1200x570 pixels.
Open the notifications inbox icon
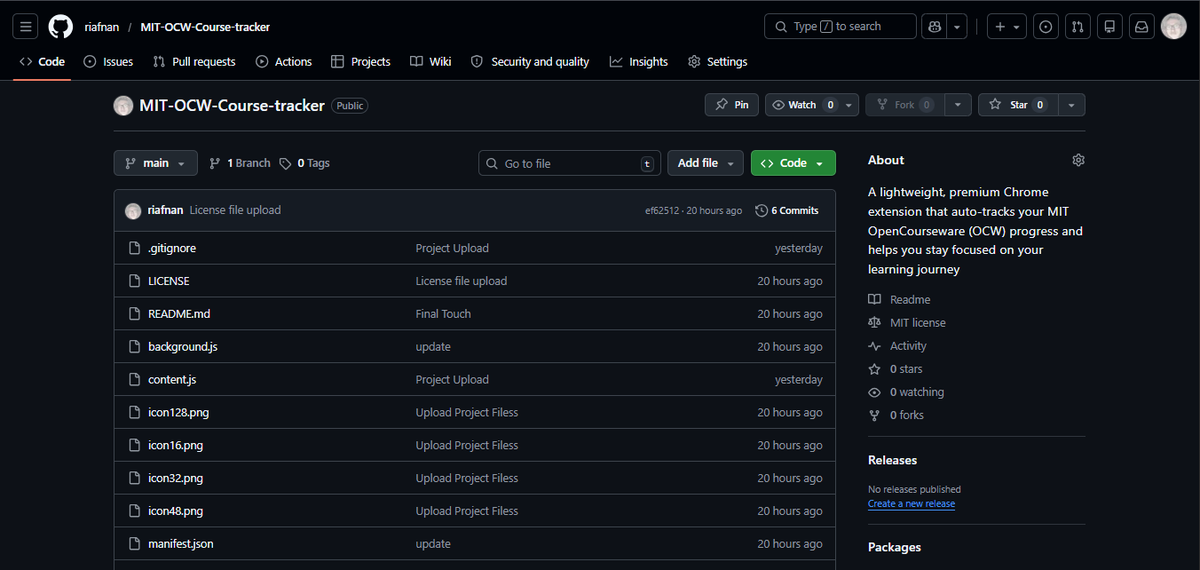1141,27
